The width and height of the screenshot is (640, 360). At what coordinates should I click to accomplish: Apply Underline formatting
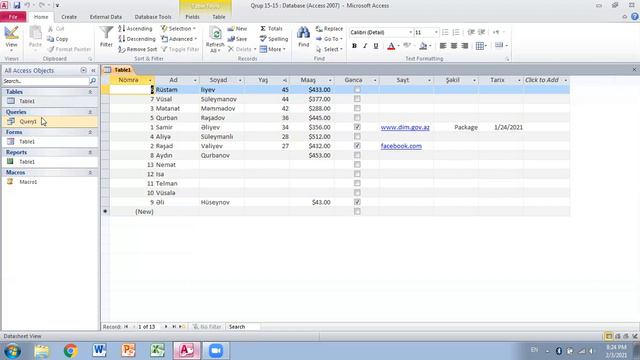(x=376, y=46)
